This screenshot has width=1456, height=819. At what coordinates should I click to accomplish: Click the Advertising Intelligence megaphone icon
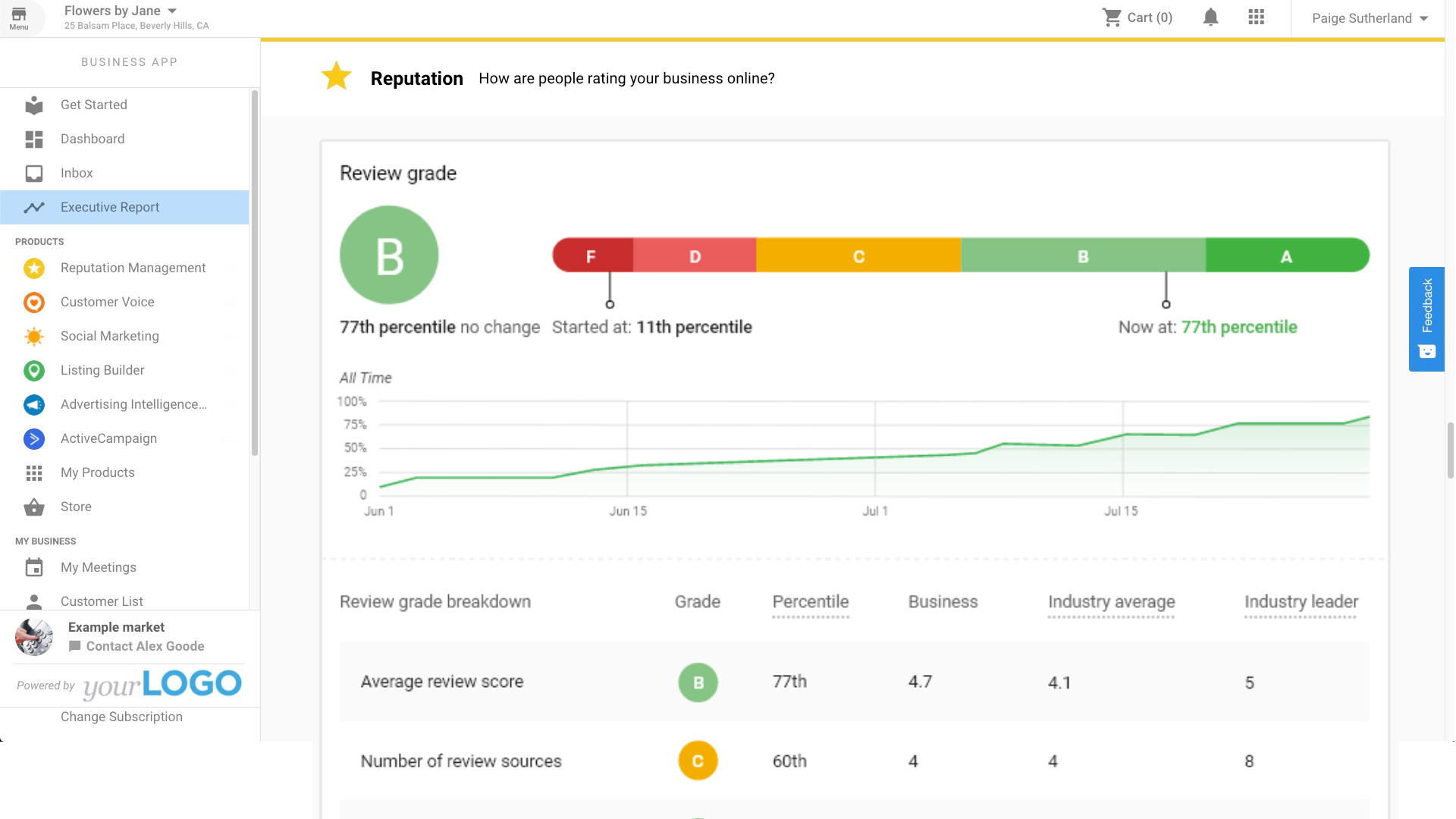tap(34, 405)
